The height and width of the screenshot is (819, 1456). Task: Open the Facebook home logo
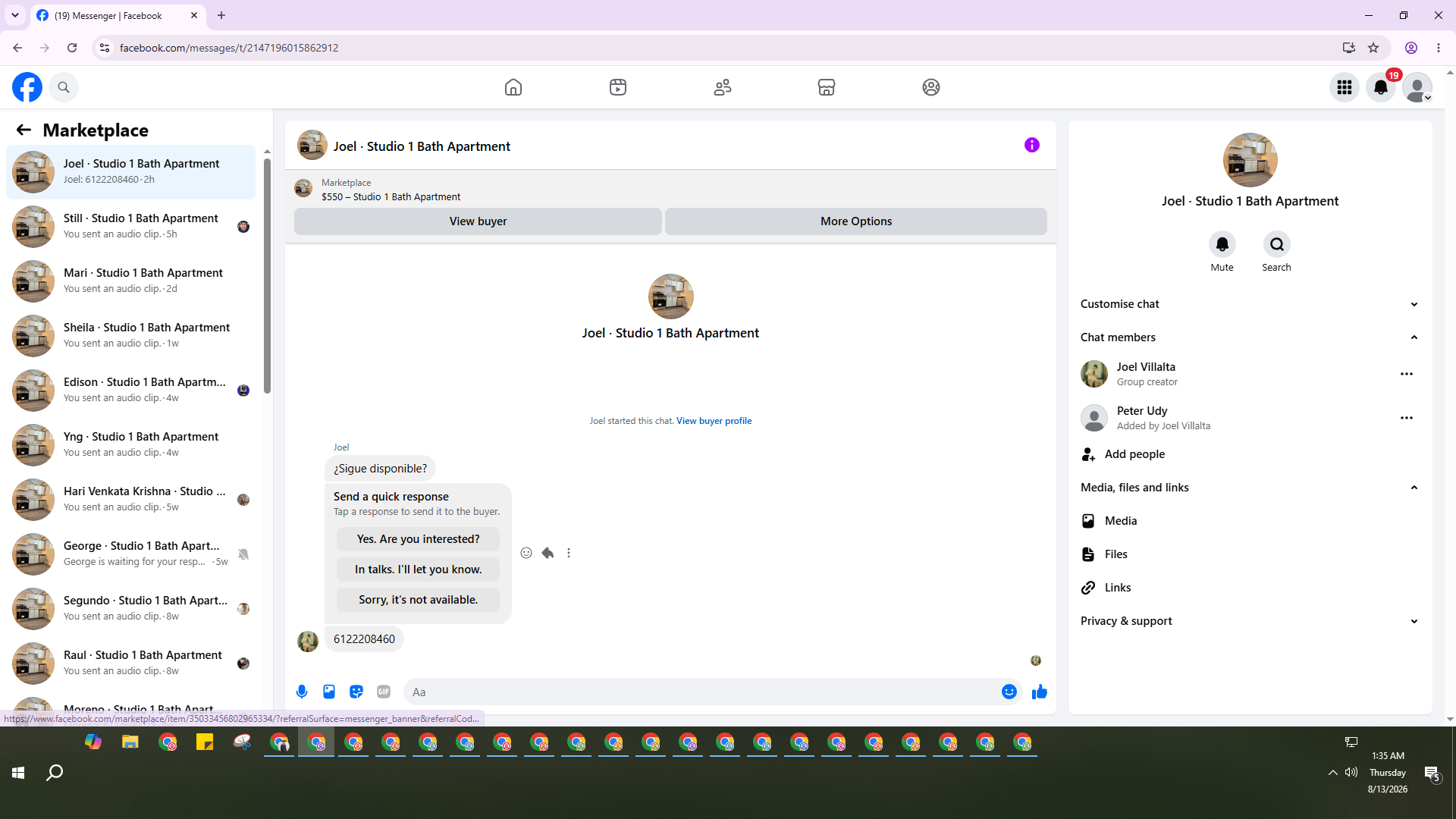(x=27, y=87)
